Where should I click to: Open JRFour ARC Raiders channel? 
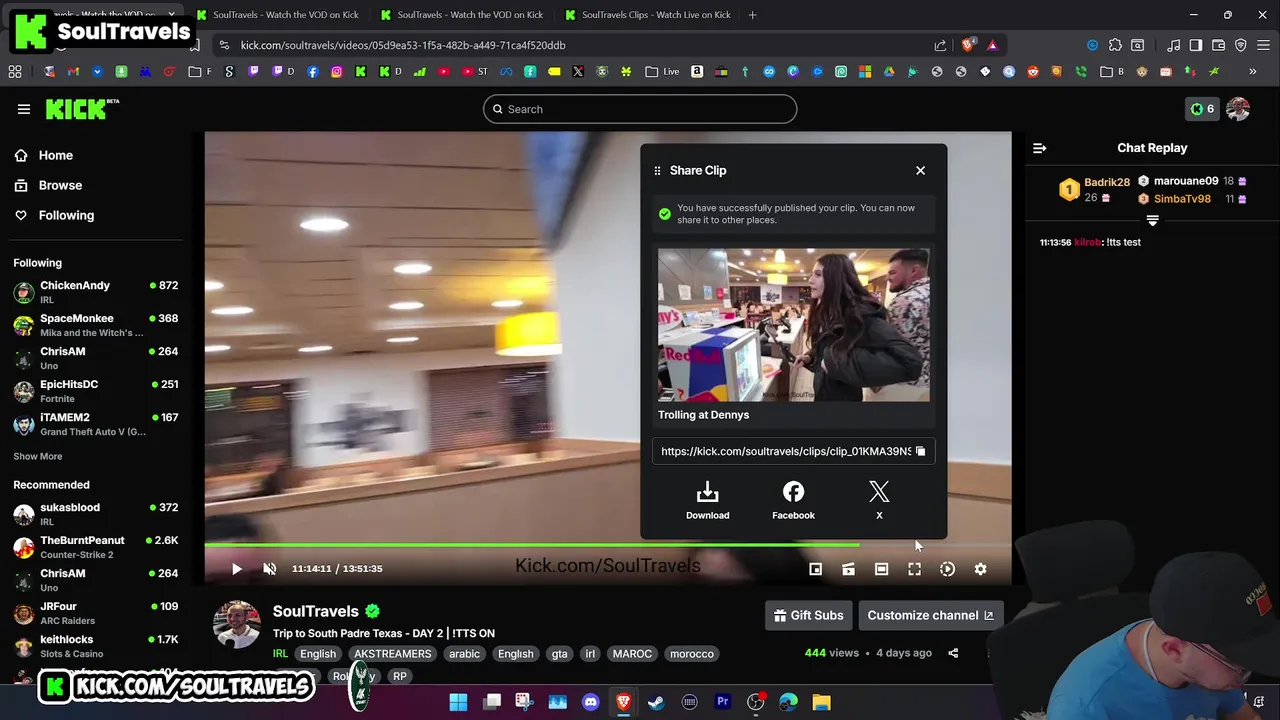[x=96, y=613]
